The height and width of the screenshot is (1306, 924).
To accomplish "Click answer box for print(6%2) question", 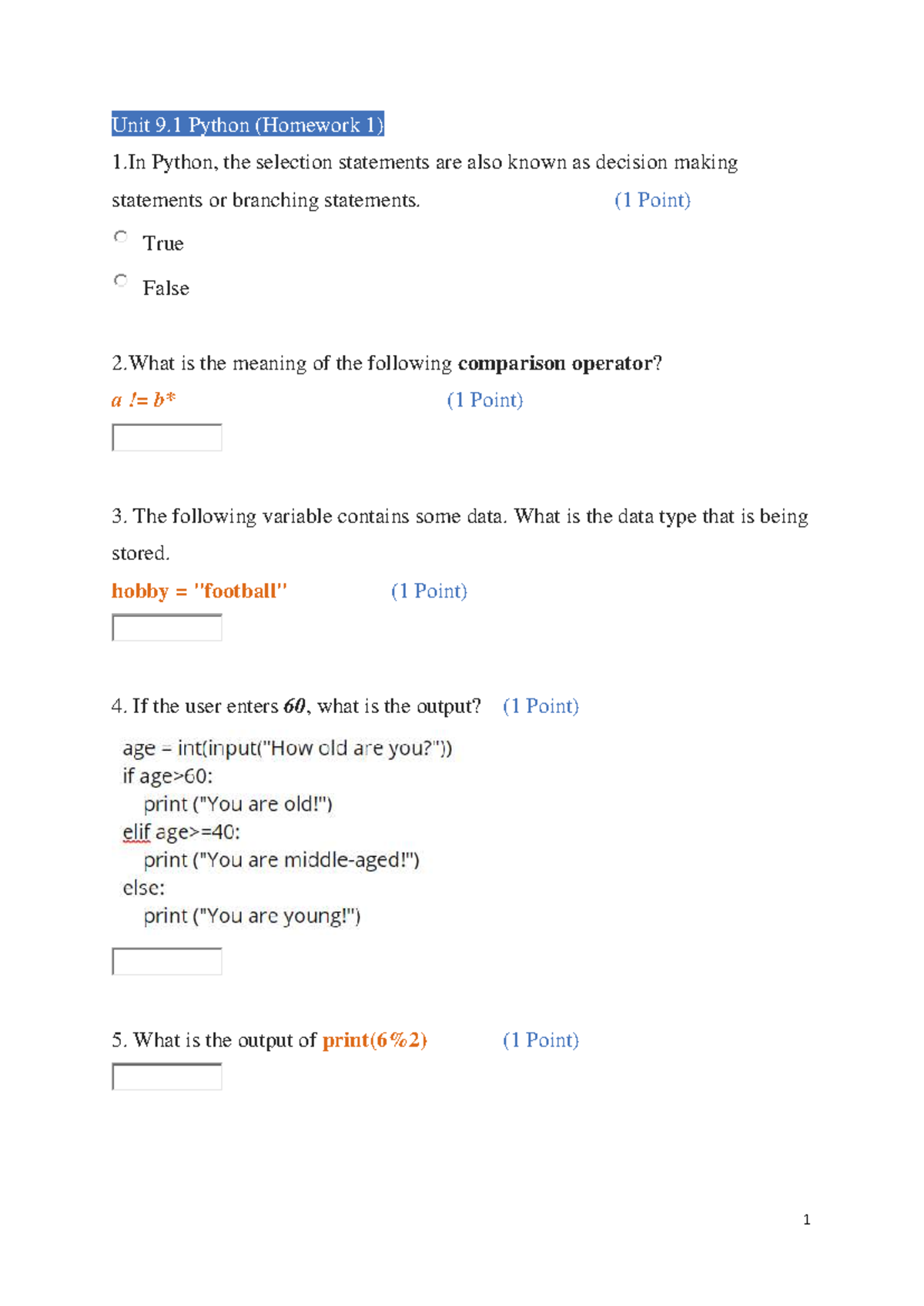I will 167,1077.
